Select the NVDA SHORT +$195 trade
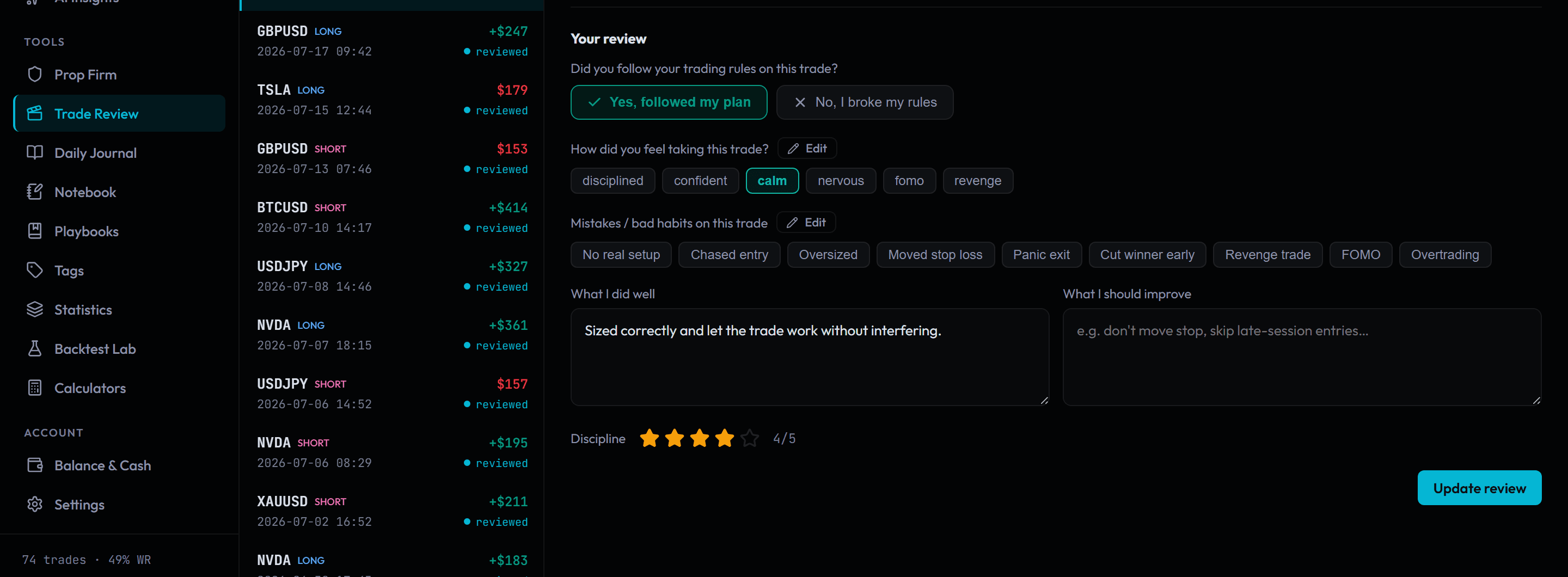Image resolution: width=1568 pixels, height=577 pixels. pyautogui.click(x=392, y=452)
